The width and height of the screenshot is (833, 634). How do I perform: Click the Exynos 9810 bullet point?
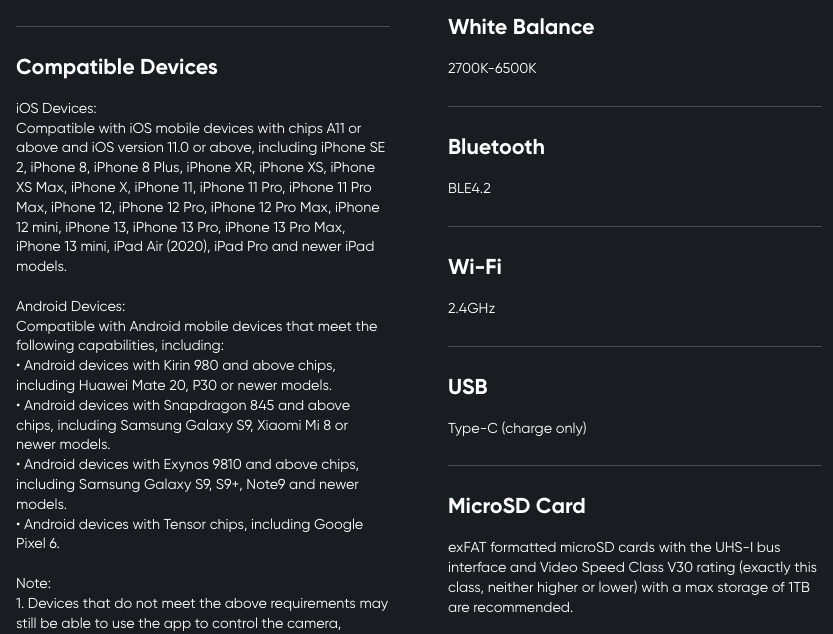point(187,484)
